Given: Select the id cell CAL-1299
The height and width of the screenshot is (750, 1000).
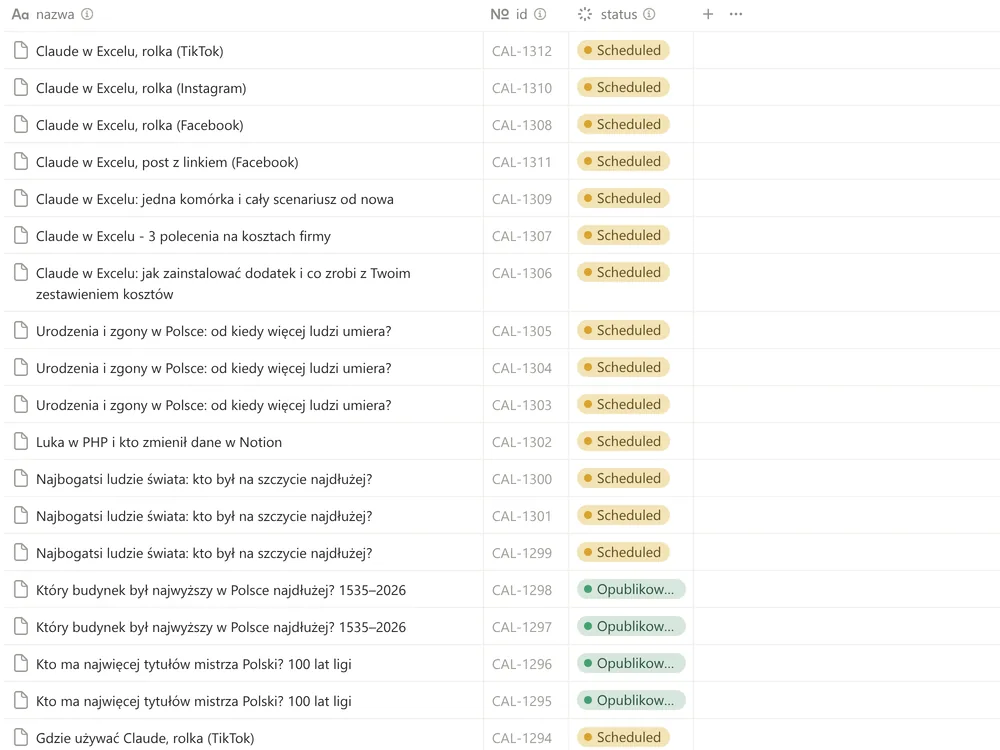Looking at the screenshot, I should 522,553.
